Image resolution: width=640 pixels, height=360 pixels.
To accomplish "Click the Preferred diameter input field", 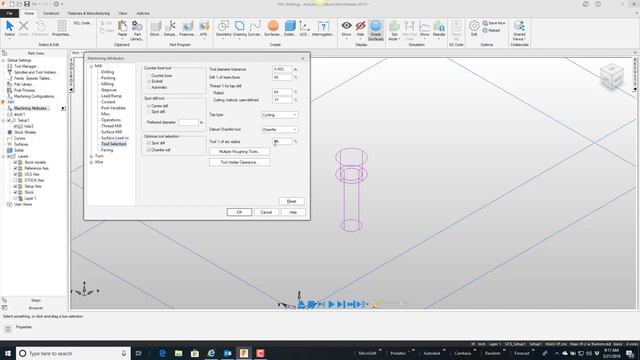I will (188, 122).
